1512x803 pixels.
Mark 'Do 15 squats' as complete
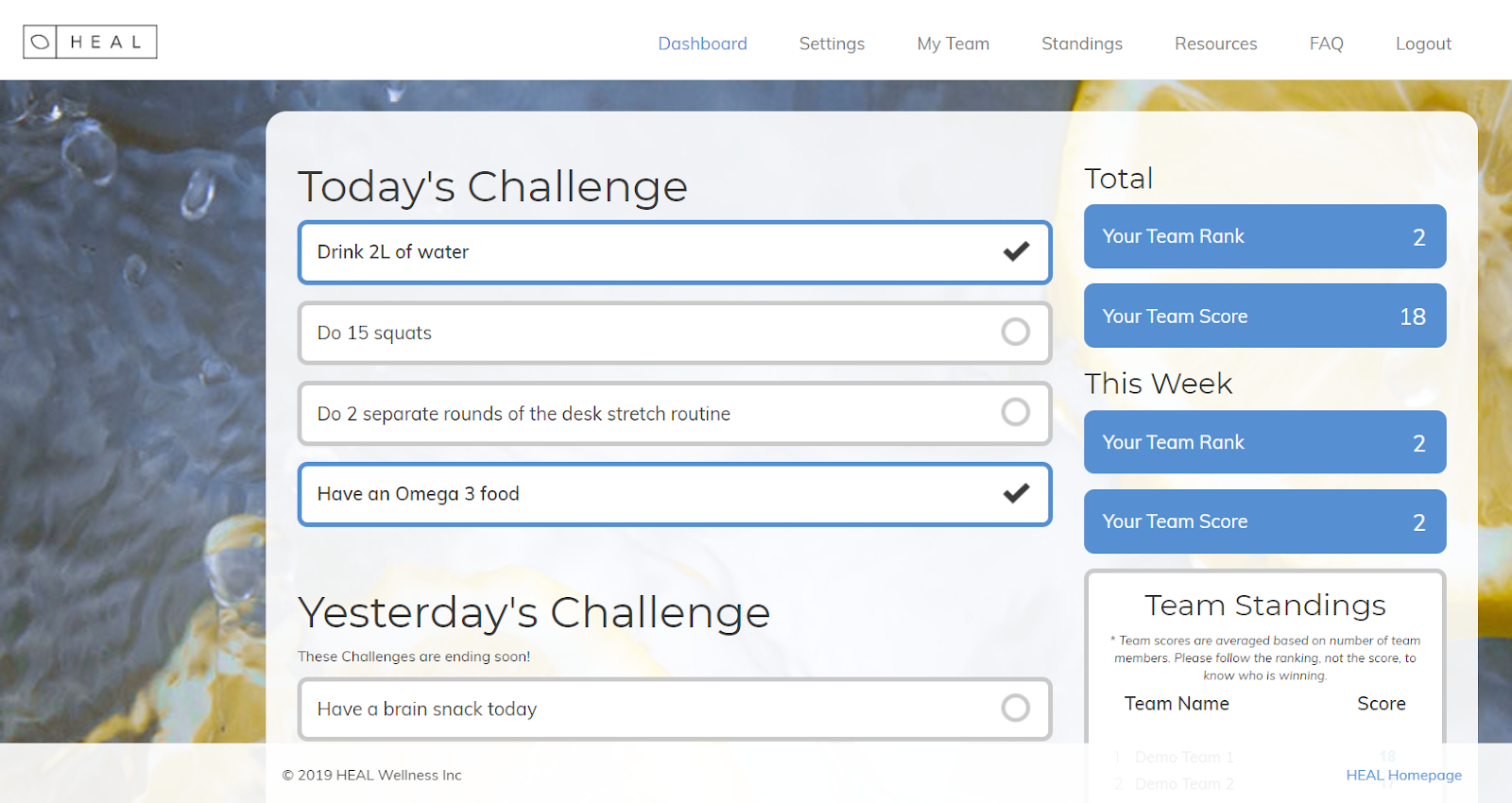point(1016,333)
